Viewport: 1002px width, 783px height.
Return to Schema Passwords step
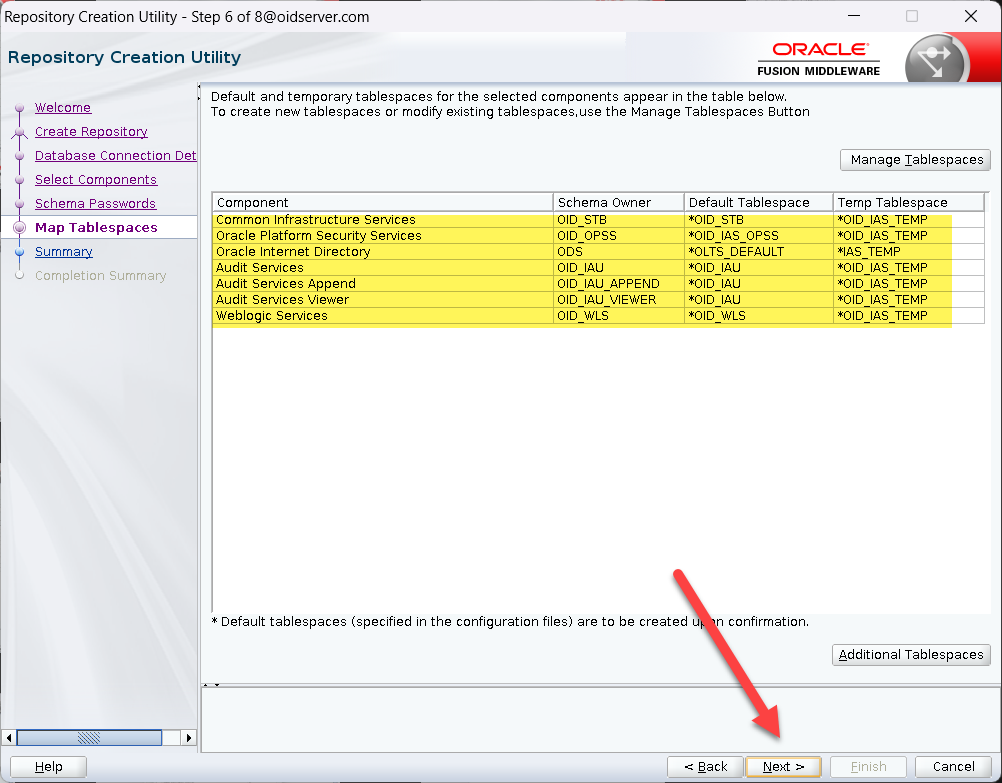click(95, 204)
